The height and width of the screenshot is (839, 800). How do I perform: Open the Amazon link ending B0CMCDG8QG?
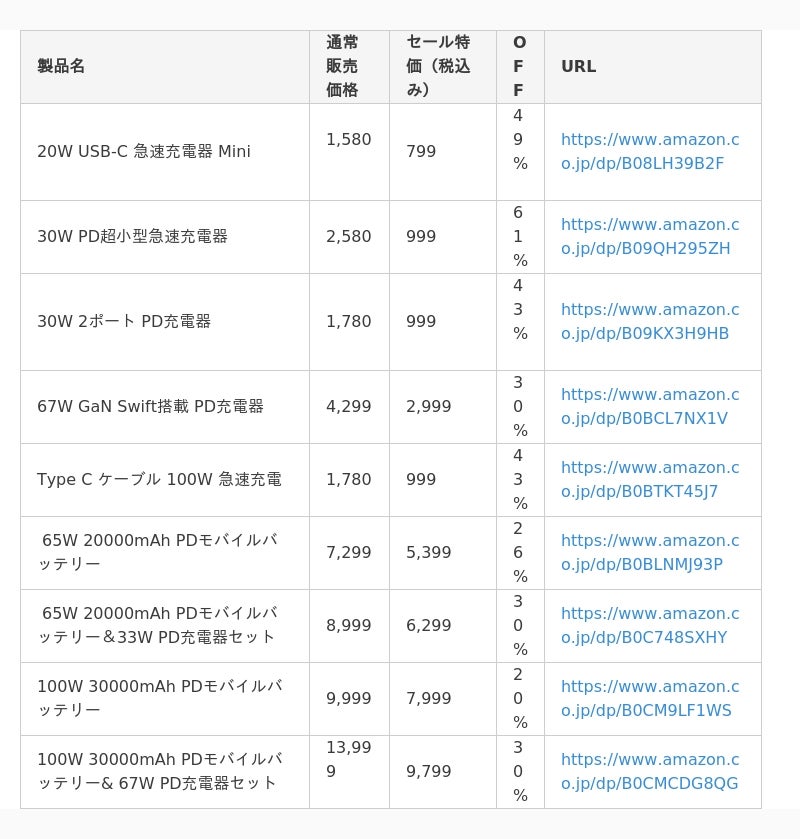click(x=650, y=772)
